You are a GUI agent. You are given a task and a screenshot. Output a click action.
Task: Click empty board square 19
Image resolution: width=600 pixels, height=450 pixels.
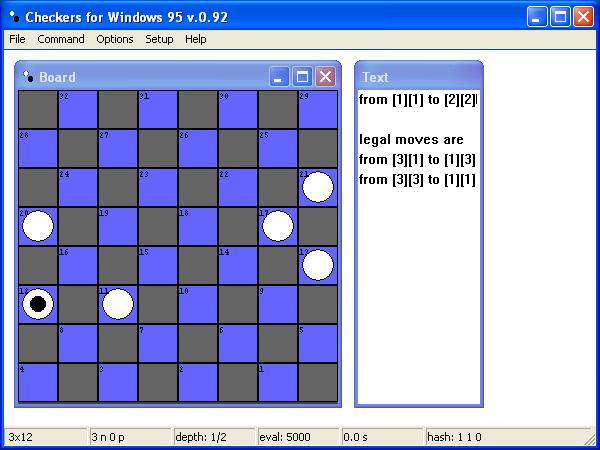click(x=118, y=227)
